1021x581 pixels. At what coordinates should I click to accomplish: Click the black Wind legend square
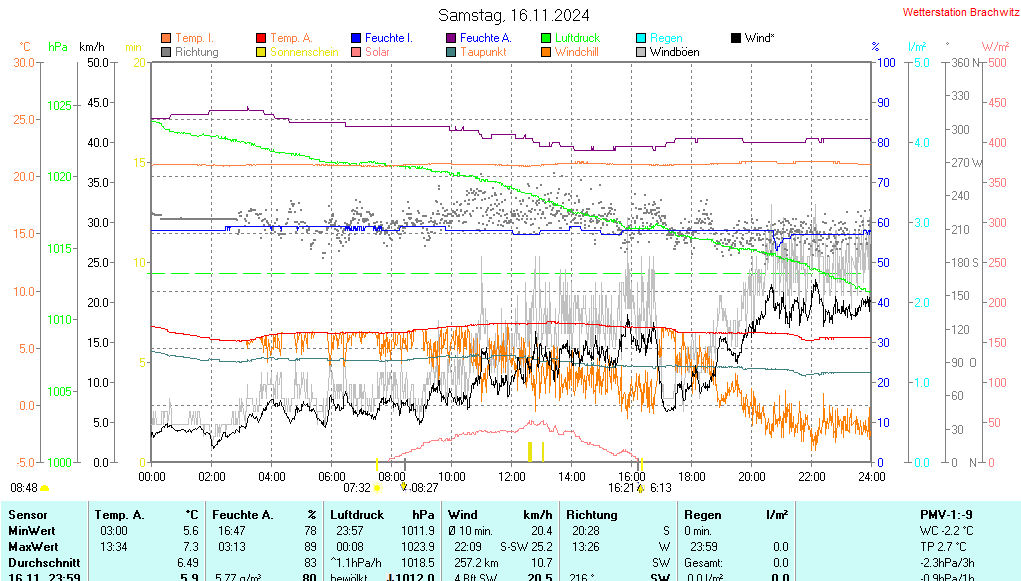tap(736, 38)
